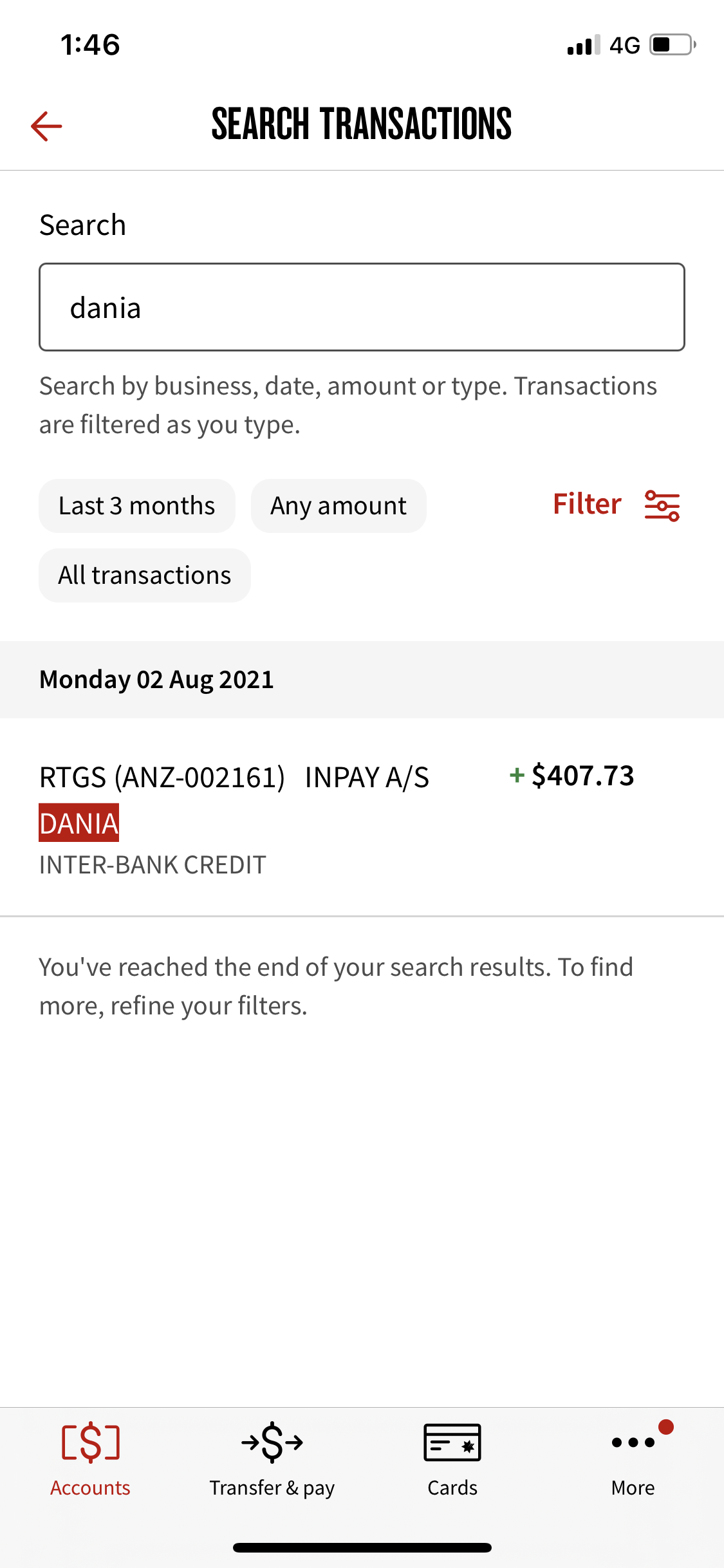Screen dimensions: 724x1568
Task: Tap the highlighted DANIA match text
Action: [x=79, y=823]
